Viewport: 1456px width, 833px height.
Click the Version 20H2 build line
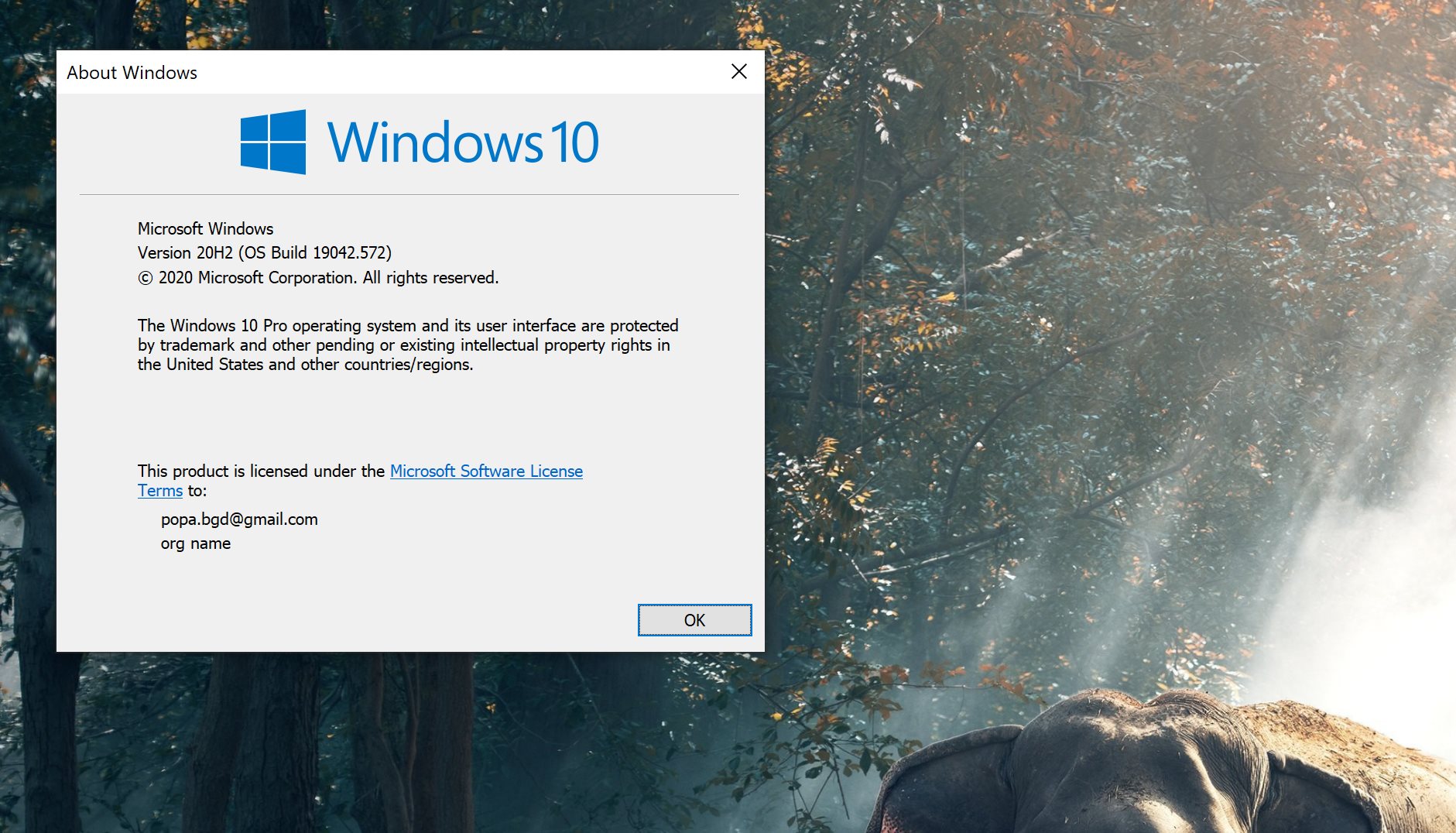click(x=265, y=252)
